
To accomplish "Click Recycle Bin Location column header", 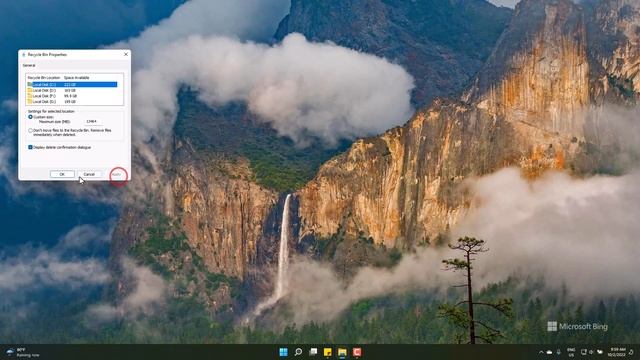I will click(x=44, y=78).
